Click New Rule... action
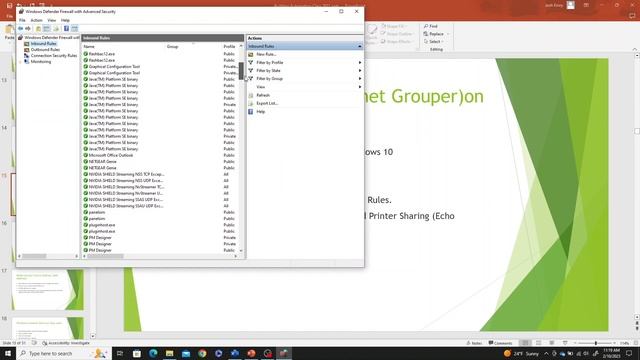The width and height of the screenshot is (640, 360). [x=266, y=54]
